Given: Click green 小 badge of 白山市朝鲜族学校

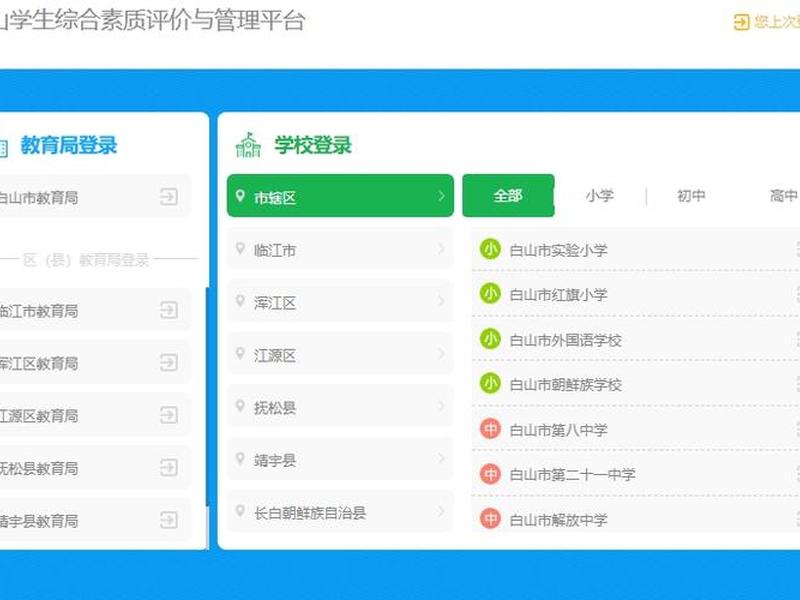Looking at the screenshot, I should tap(490, 384).
